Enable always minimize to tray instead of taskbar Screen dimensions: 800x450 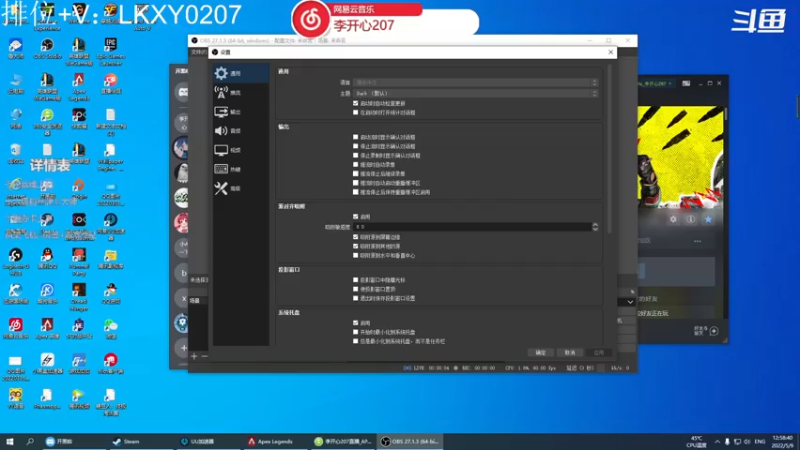[356, 341]
